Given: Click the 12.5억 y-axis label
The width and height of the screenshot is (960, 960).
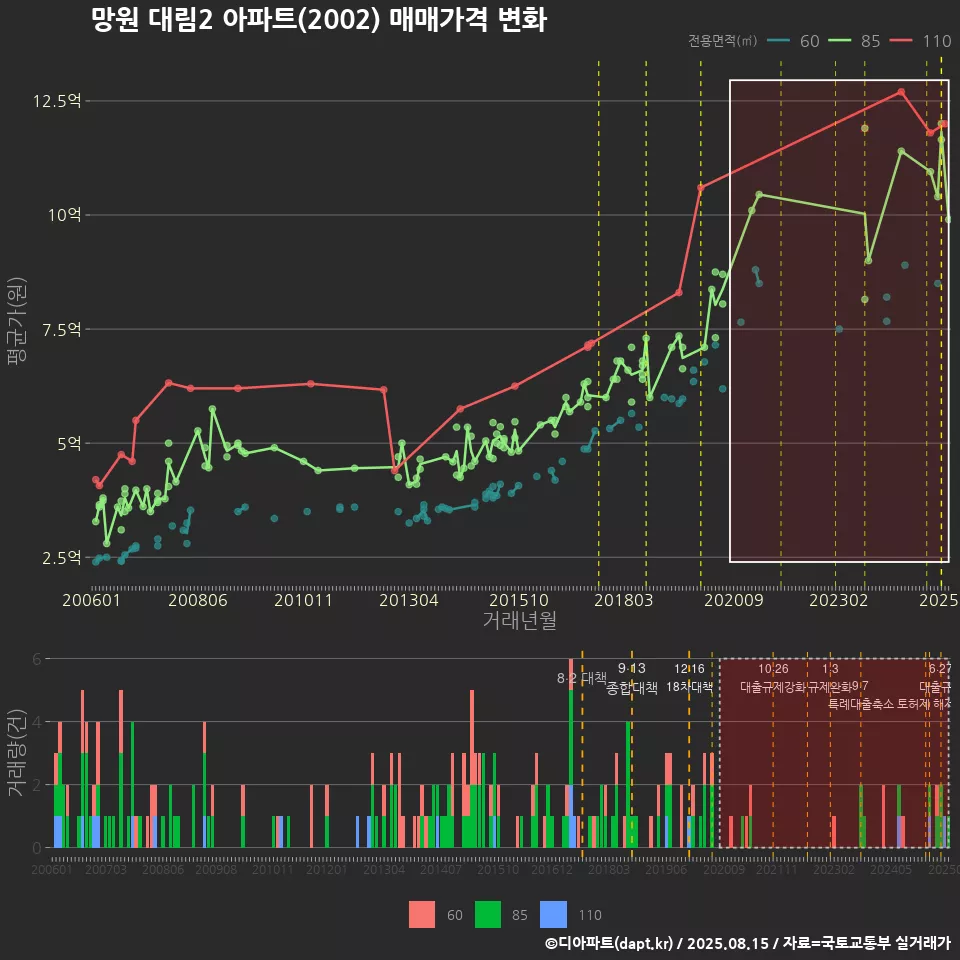Looking at the screenshot, I should point(57,101).
